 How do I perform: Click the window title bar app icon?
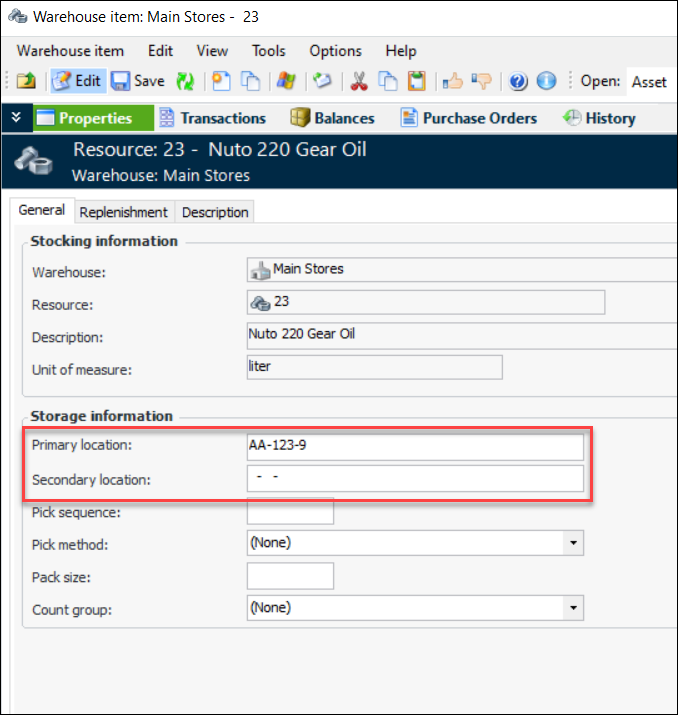(18, 16)
